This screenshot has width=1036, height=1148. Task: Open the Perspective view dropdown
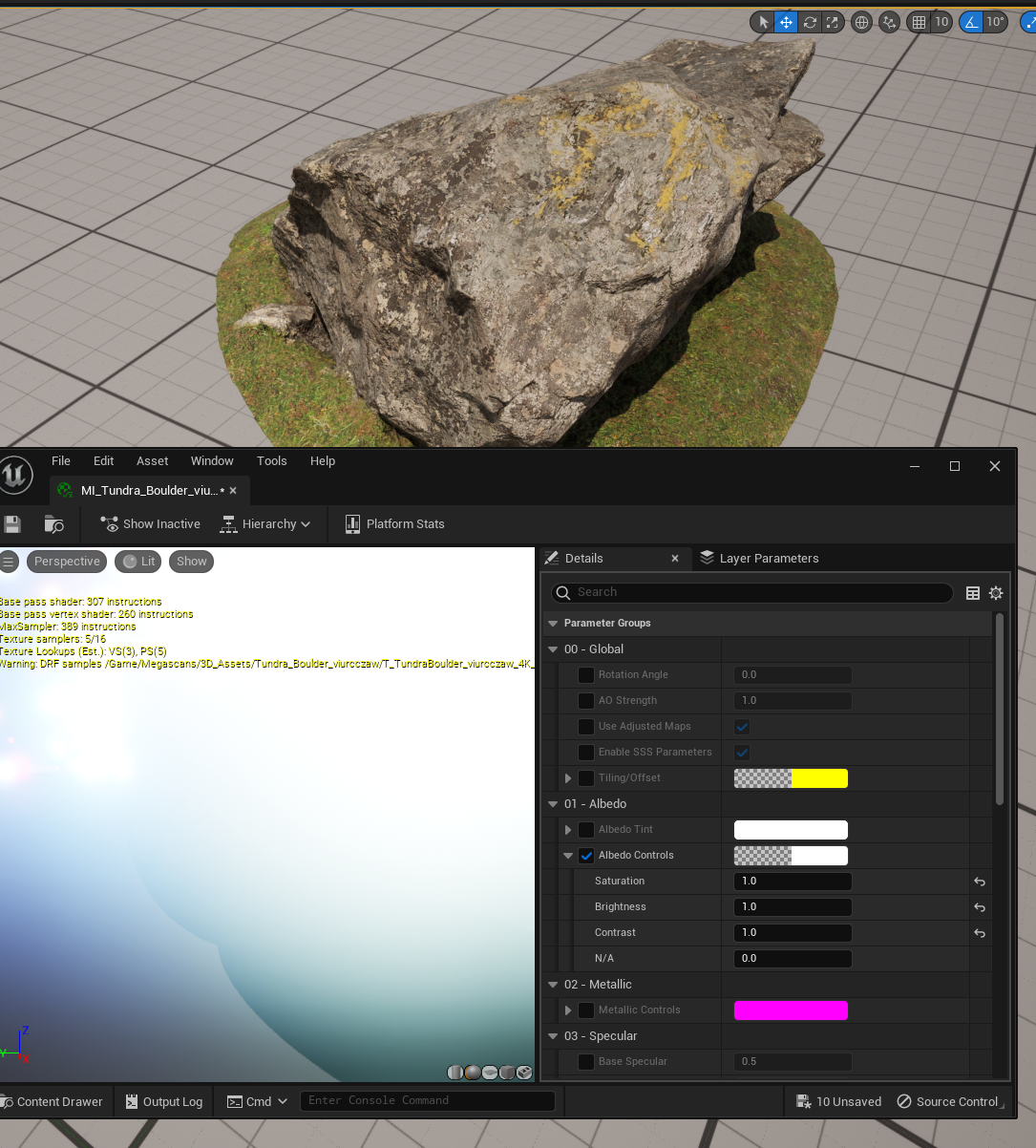67,562
